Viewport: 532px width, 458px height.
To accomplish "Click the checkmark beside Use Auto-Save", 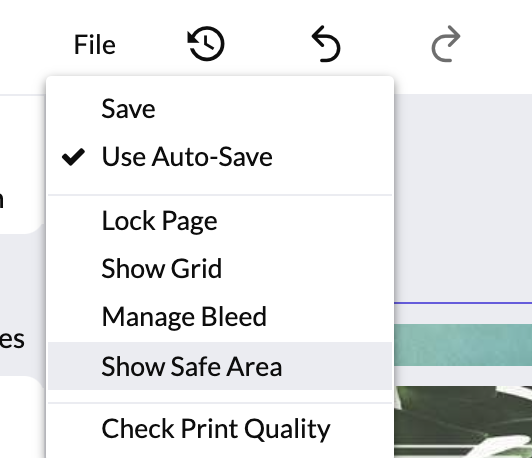I will point(73,157).
